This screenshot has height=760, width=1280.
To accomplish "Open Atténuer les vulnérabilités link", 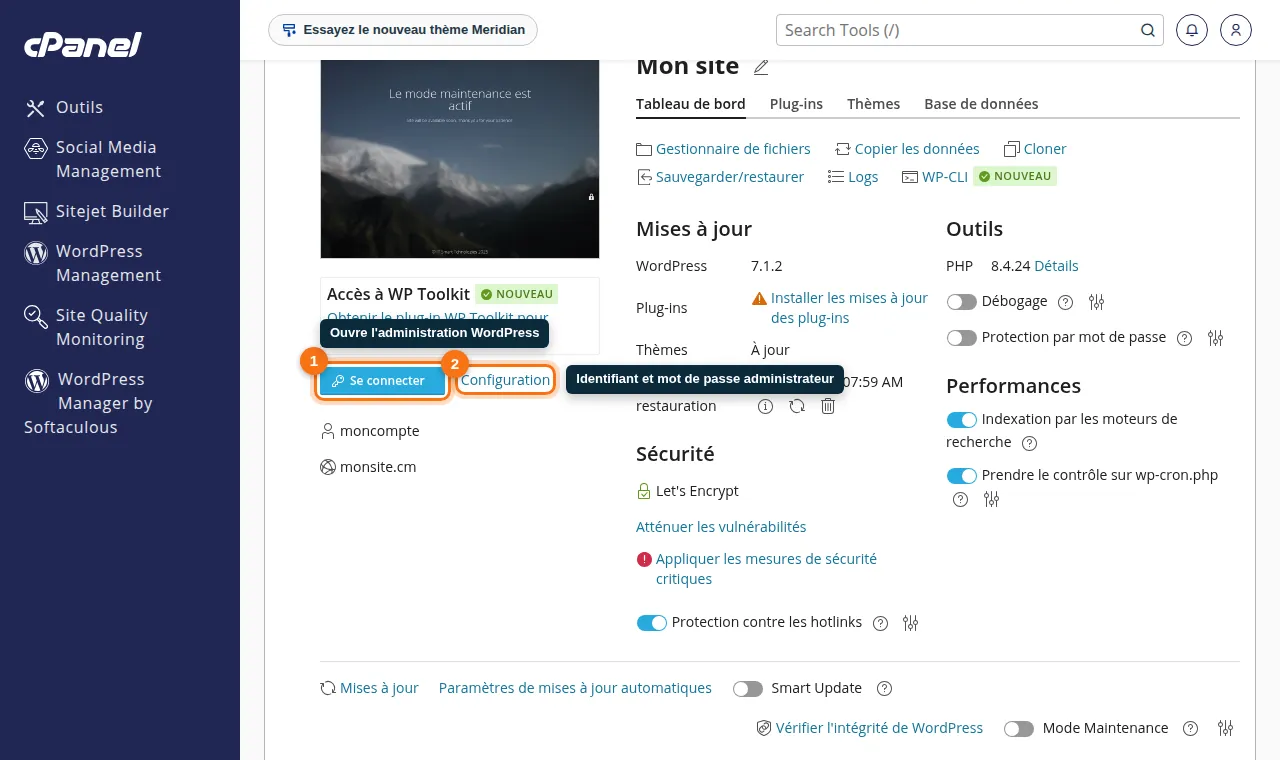I will pyautogui.click(x=721, y=527).
